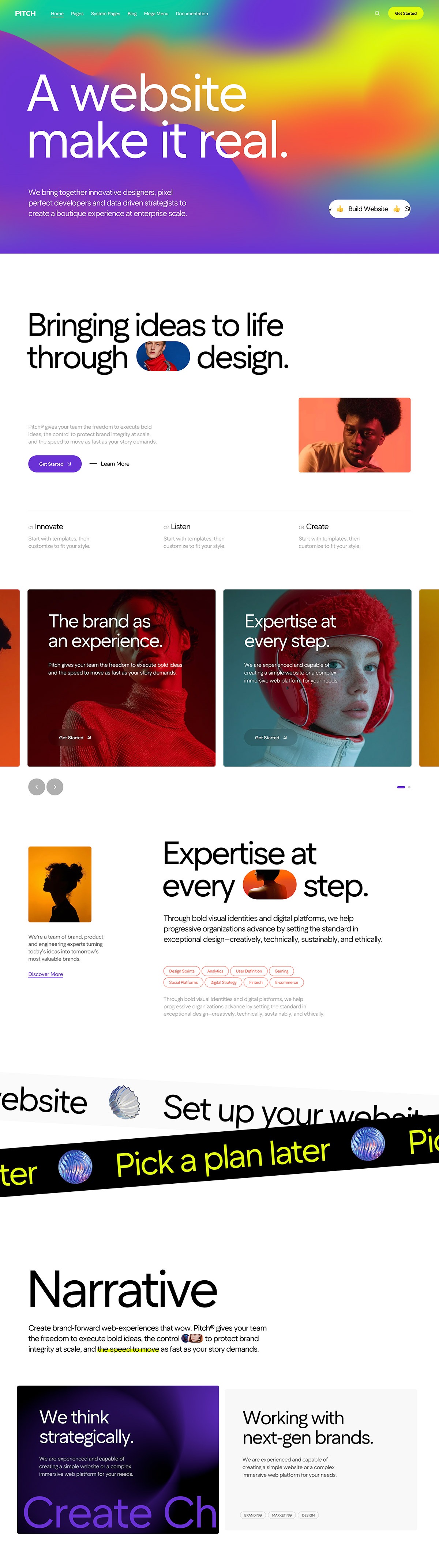The image size is (439, 1568).
Task: Go to previous carousel slide arrow
Action: point(37,787)
